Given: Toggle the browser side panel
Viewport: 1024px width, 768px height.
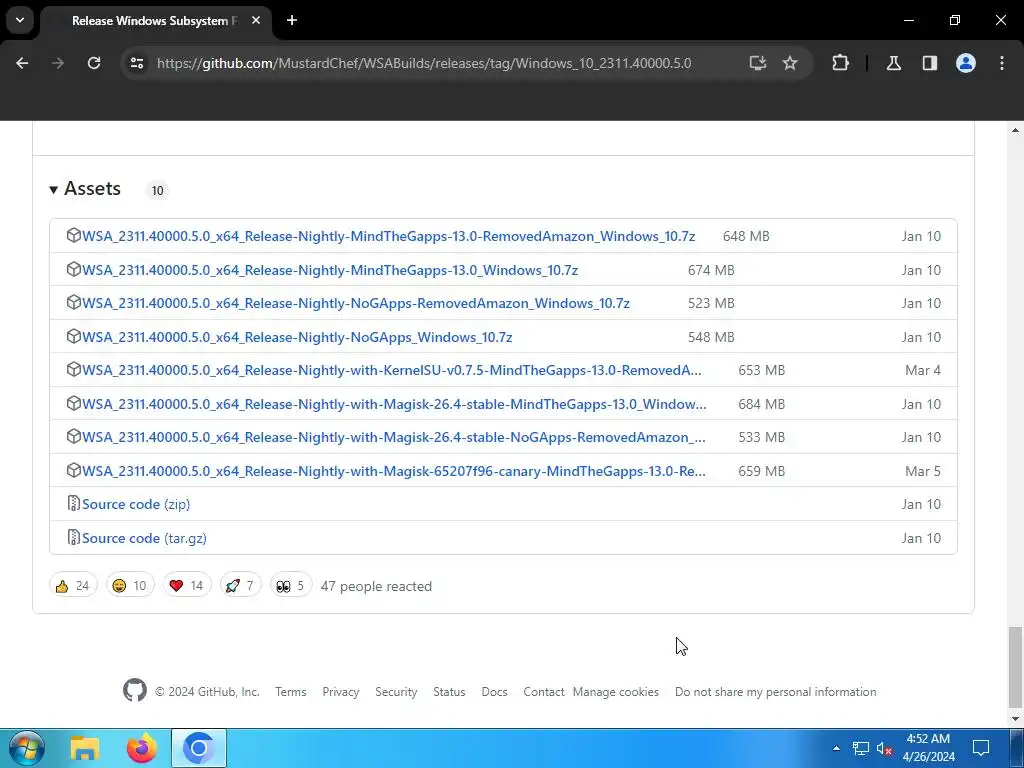Looking at the screenshot, I should point(930,63).
